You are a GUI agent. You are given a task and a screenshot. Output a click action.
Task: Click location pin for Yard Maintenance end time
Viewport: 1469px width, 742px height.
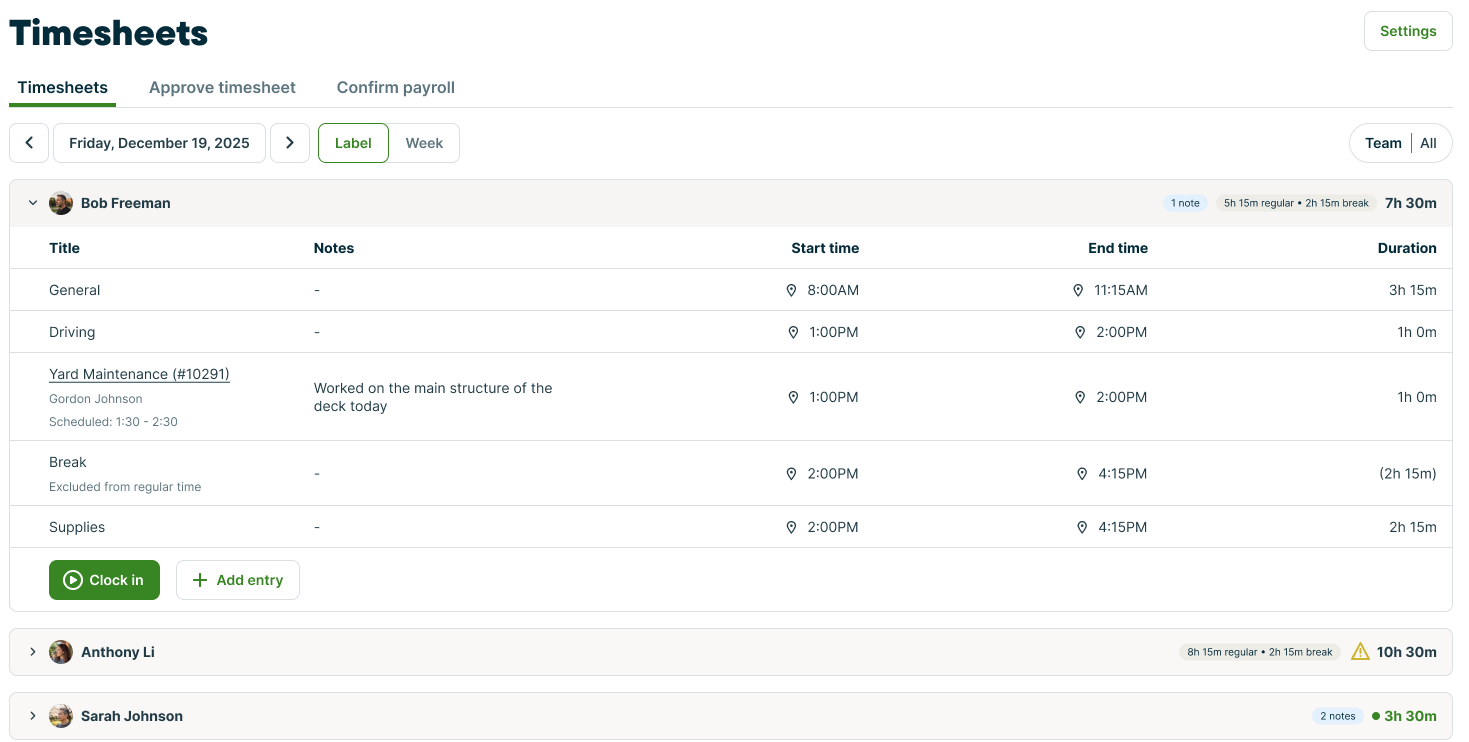coord(1080,398)
